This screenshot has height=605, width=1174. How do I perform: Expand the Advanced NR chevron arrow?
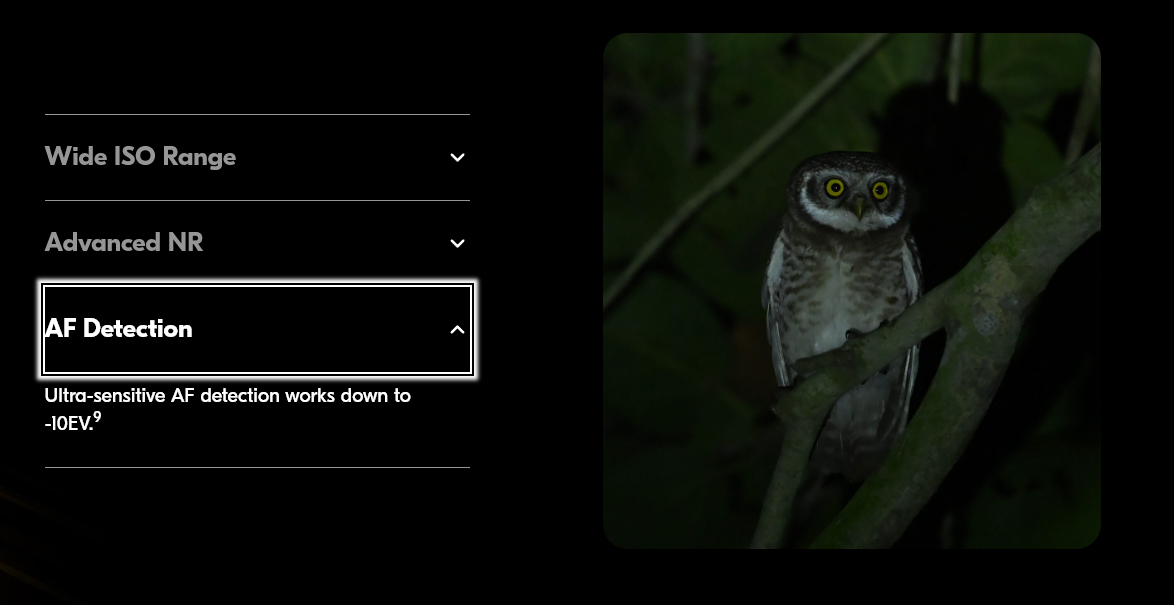[x=457, y=243]
